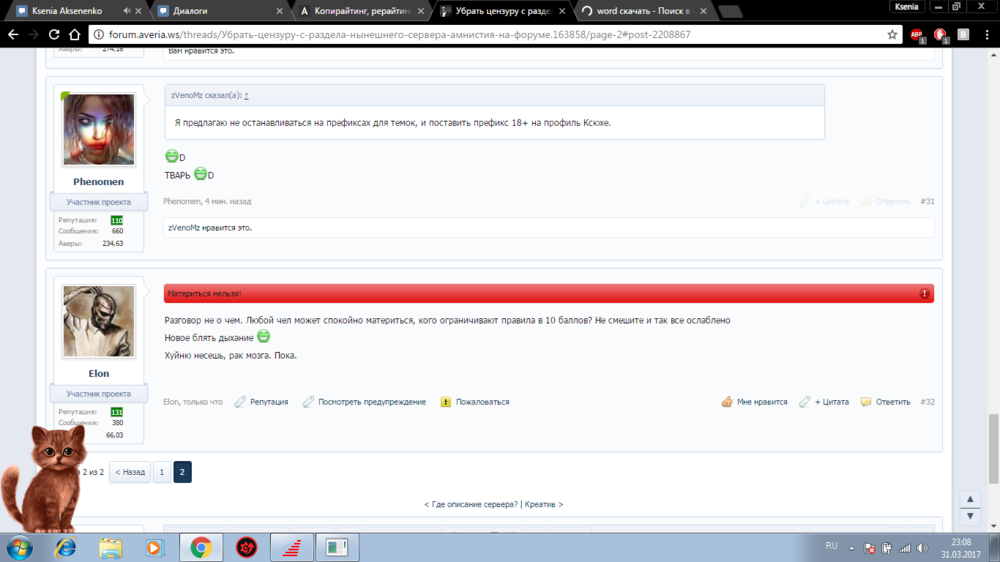
Task: Click Ответить on Elon's post
Action: pyautogui.click(x=886, y=402)
